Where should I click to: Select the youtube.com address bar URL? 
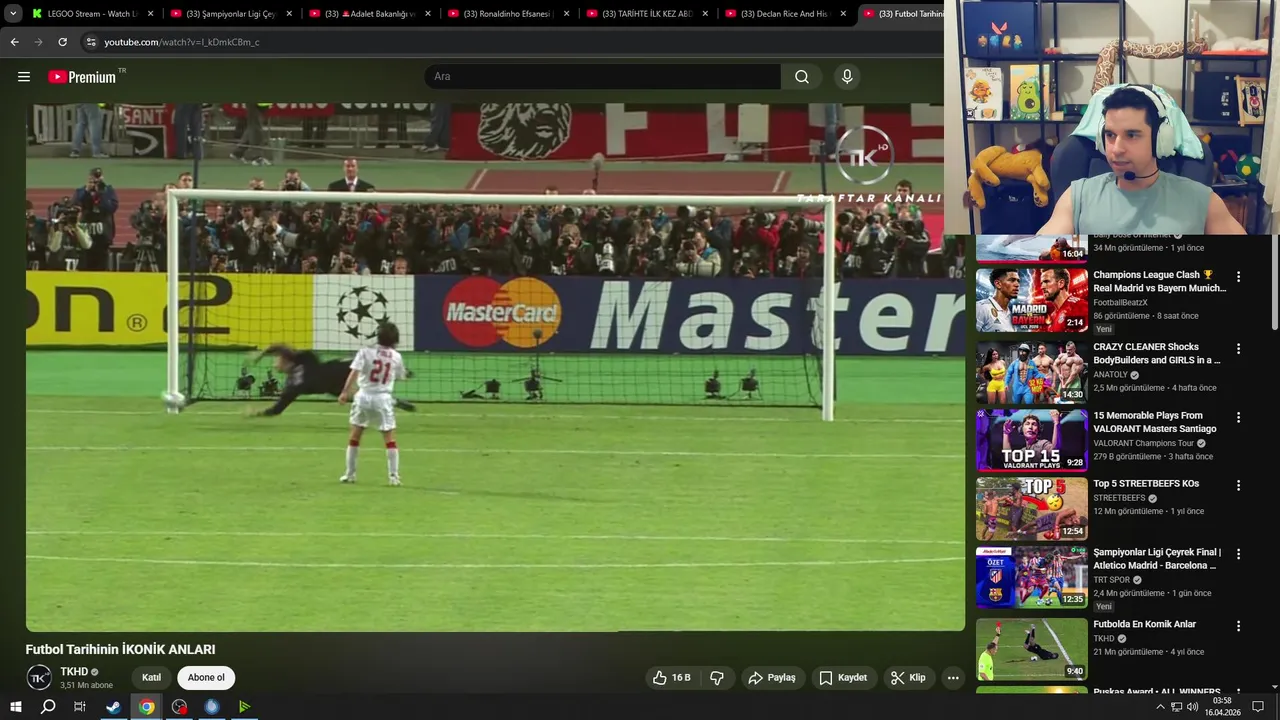(182, 42)
